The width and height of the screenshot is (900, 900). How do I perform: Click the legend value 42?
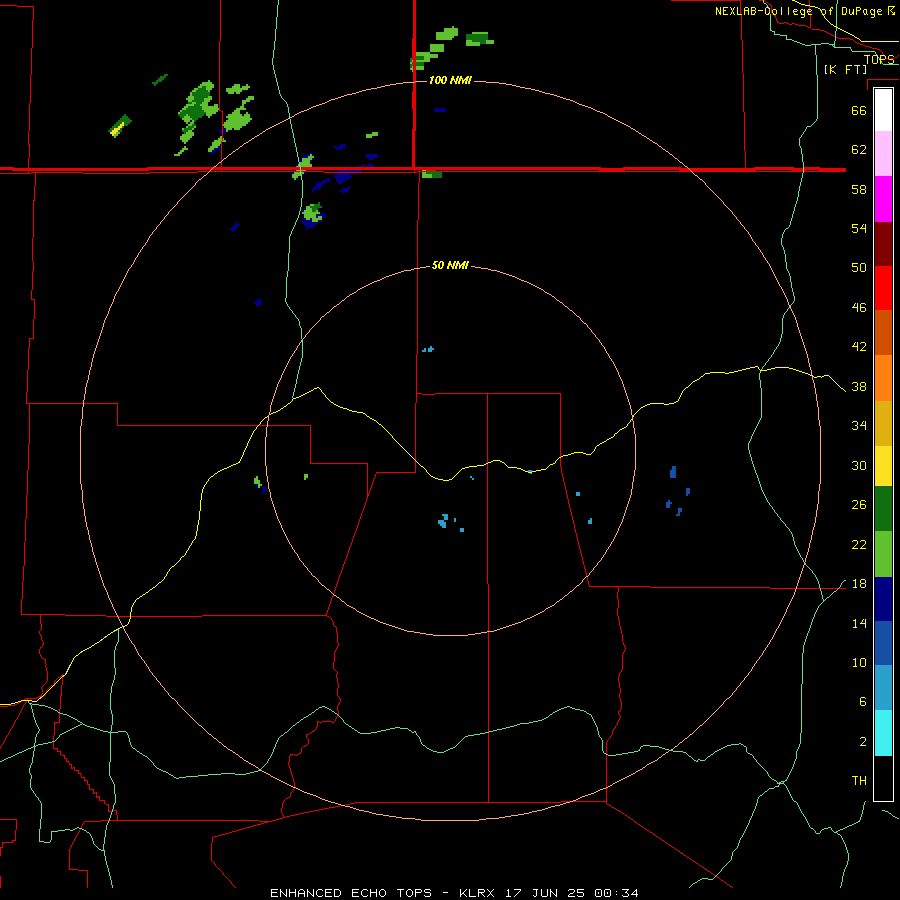click(x=859, y=346)
